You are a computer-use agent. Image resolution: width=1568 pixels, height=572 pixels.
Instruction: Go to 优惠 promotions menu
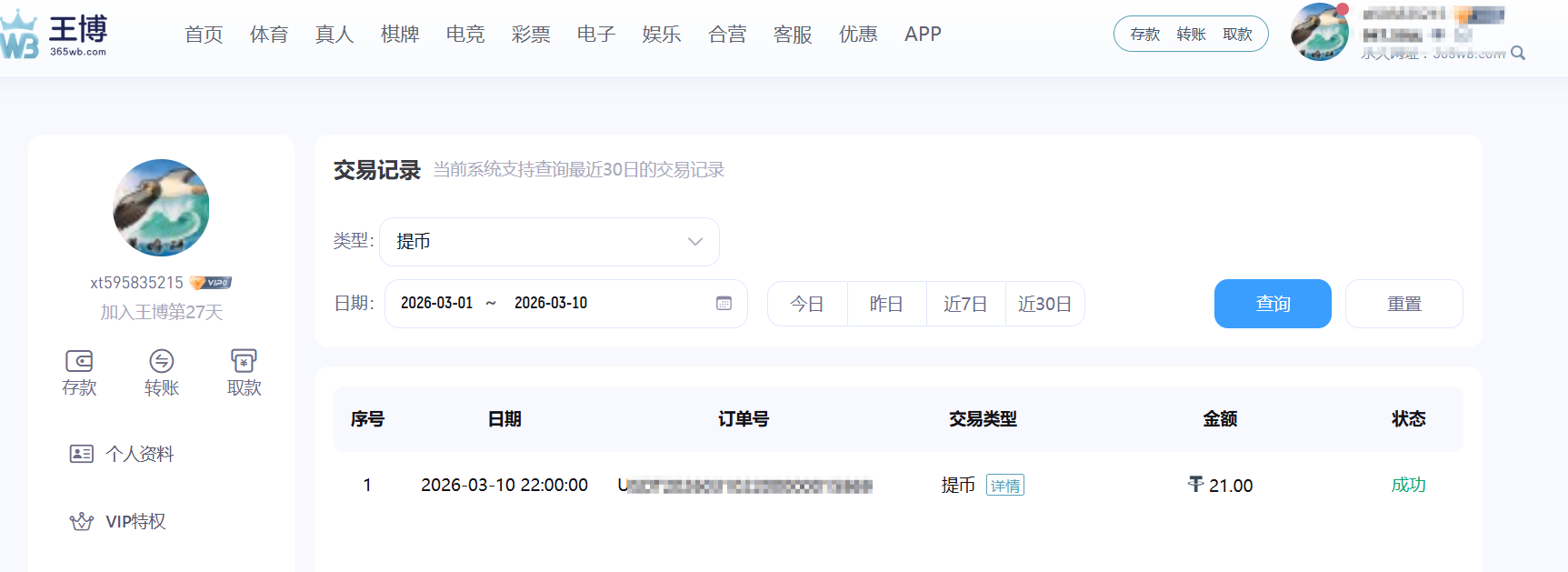[858, 35]
